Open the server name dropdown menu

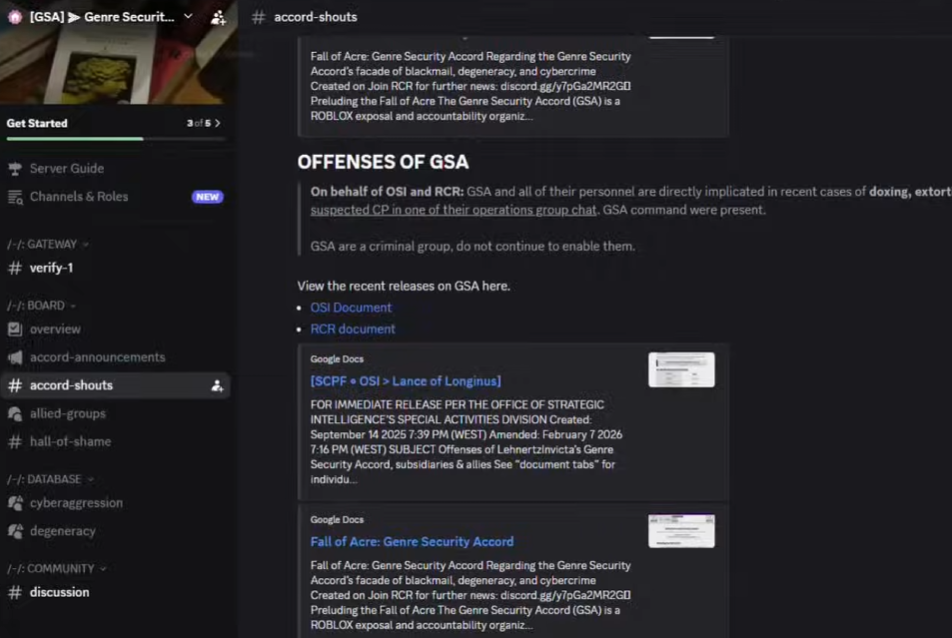pyautogui.click(x=188, y=17)
